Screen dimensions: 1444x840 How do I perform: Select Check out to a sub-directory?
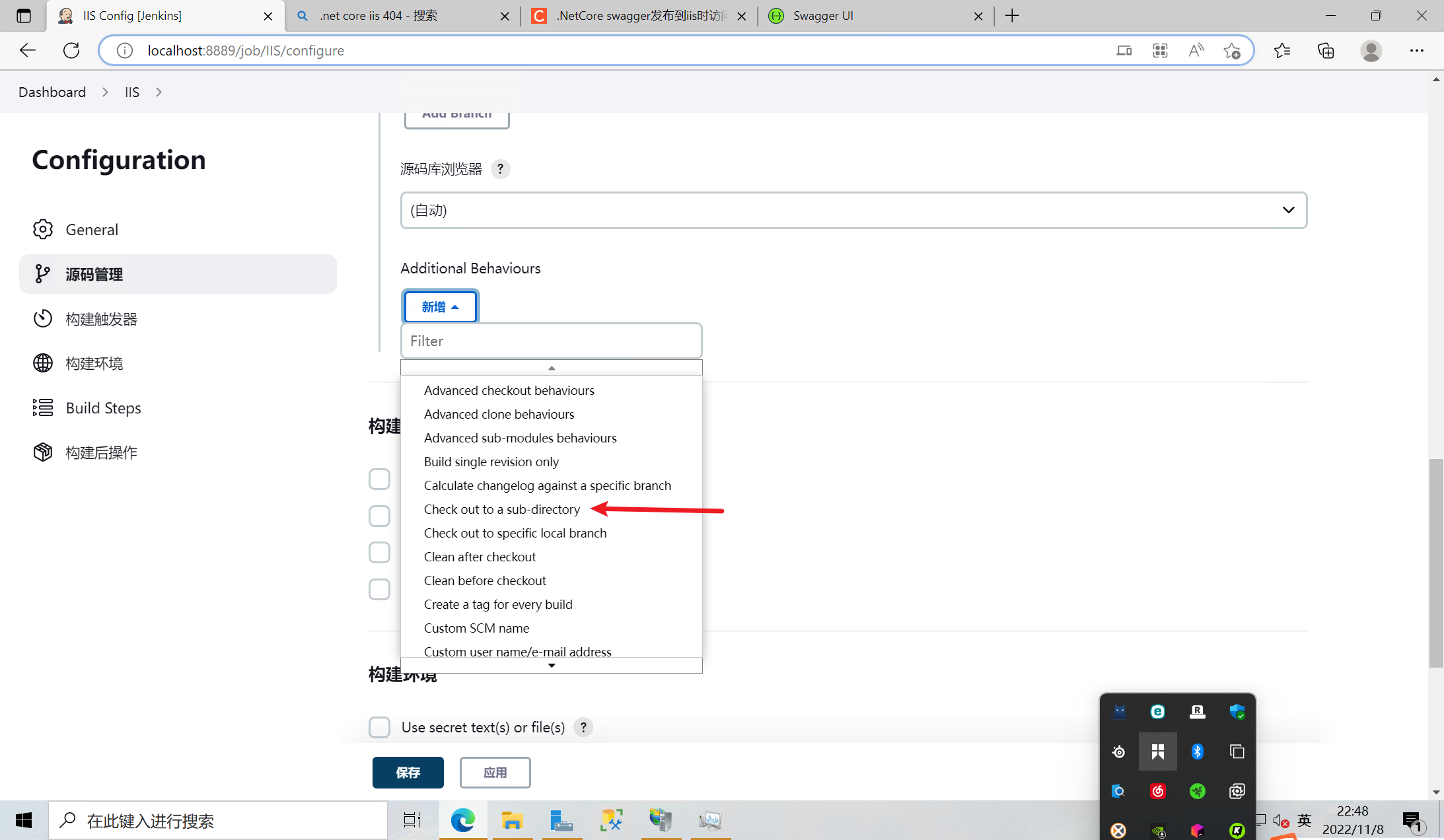click(x=501, y=509)
